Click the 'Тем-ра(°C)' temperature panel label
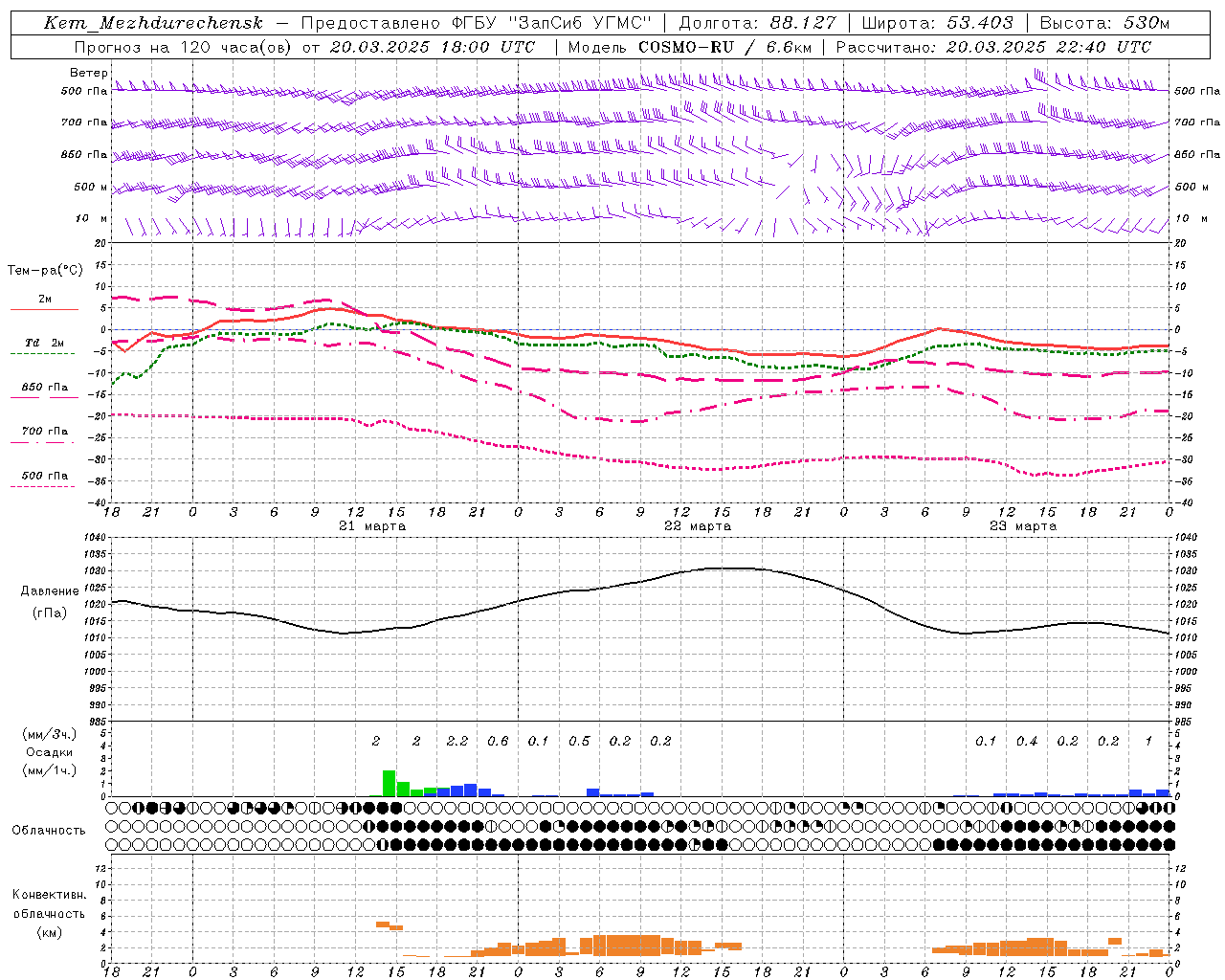The height and width of the screenshot is (980, 1225). 45,271
